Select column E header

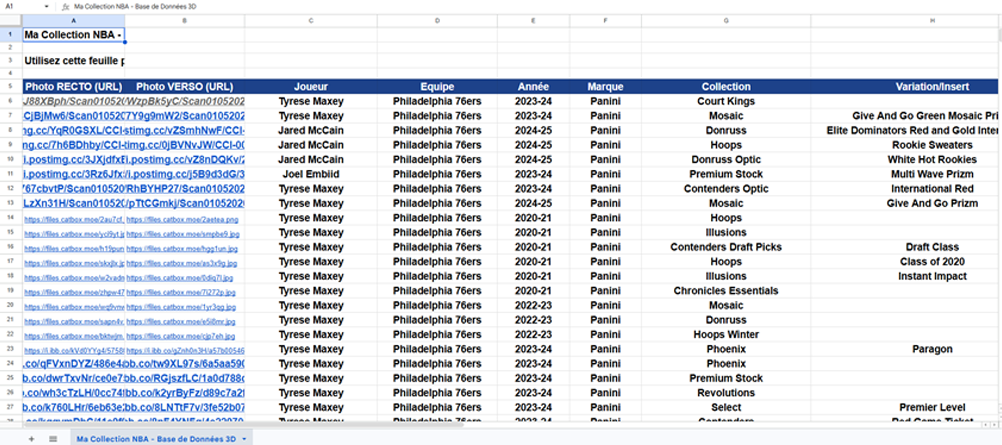534,21
